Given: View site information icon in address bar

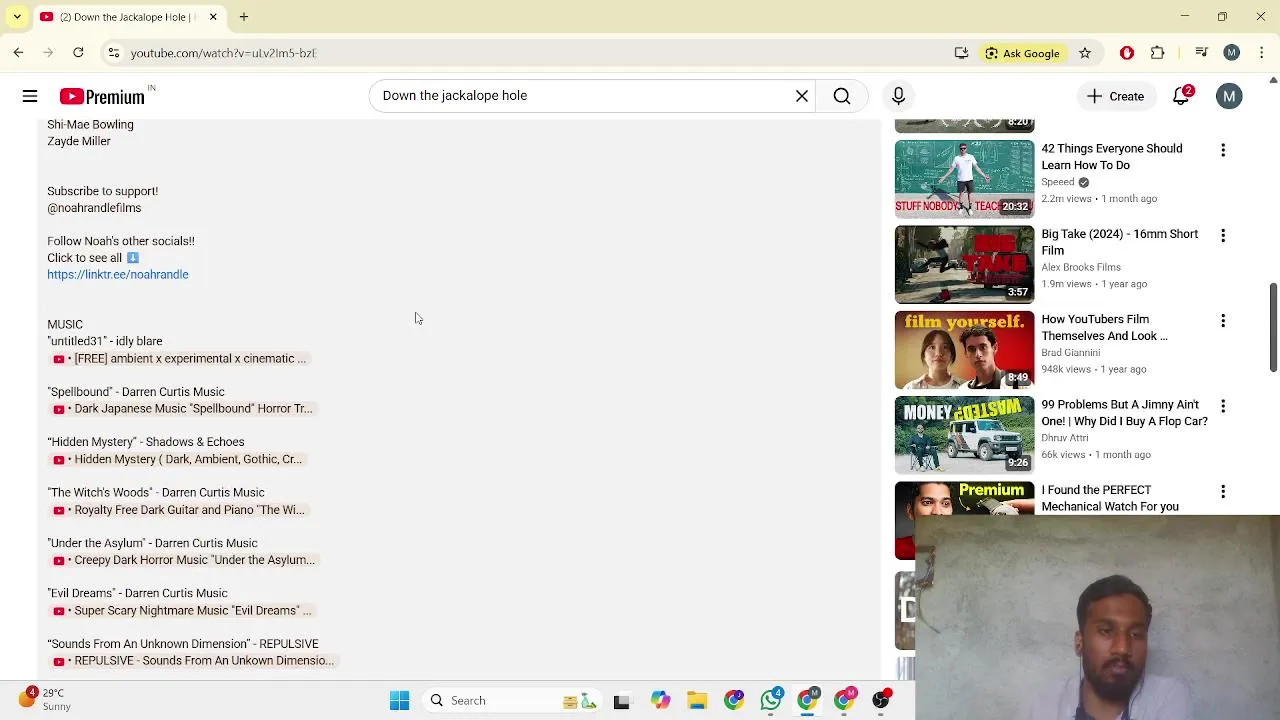Looking at the screenshot, I should 114,53.
